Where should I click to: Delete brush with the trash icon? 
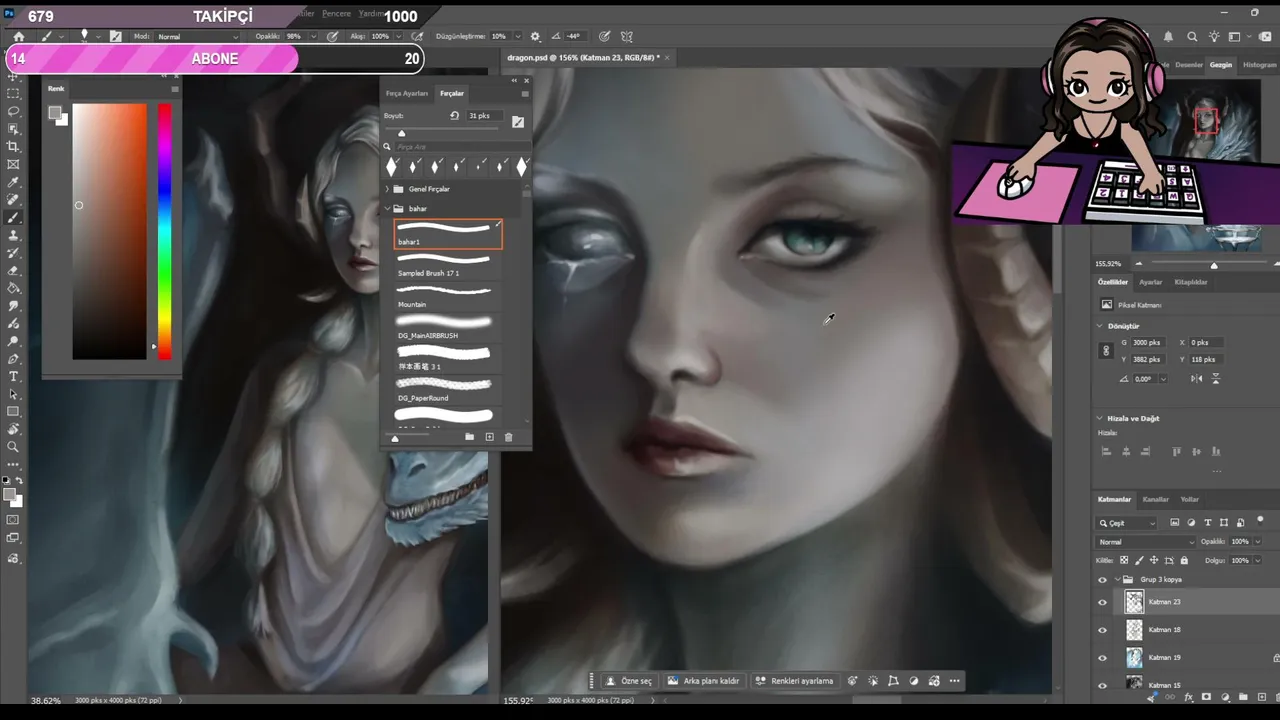pyautogui.click(x=508, y=437)
